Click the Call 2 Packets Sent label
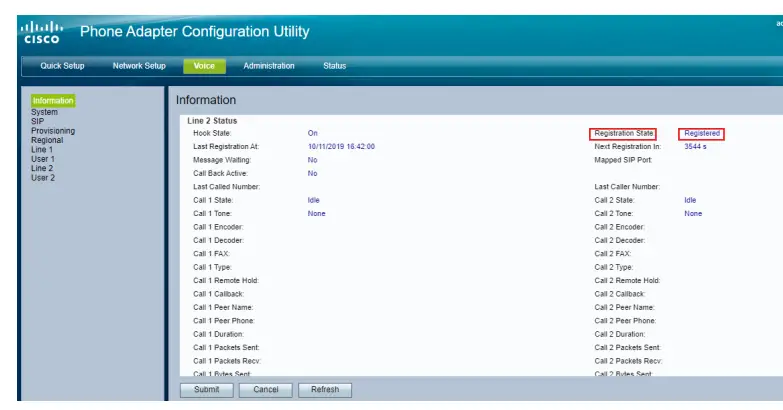The height and width of the screenshot is (410, 783). click(x=628, y=348)
